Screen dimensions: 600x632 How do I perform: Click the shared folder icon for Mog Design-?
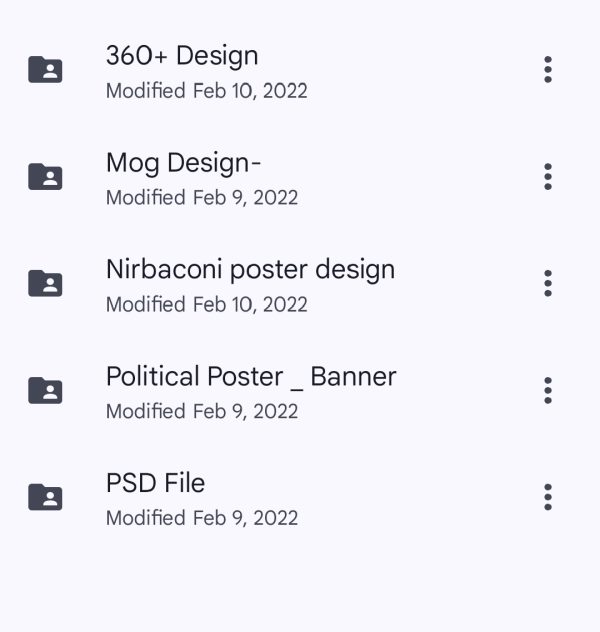45,176
